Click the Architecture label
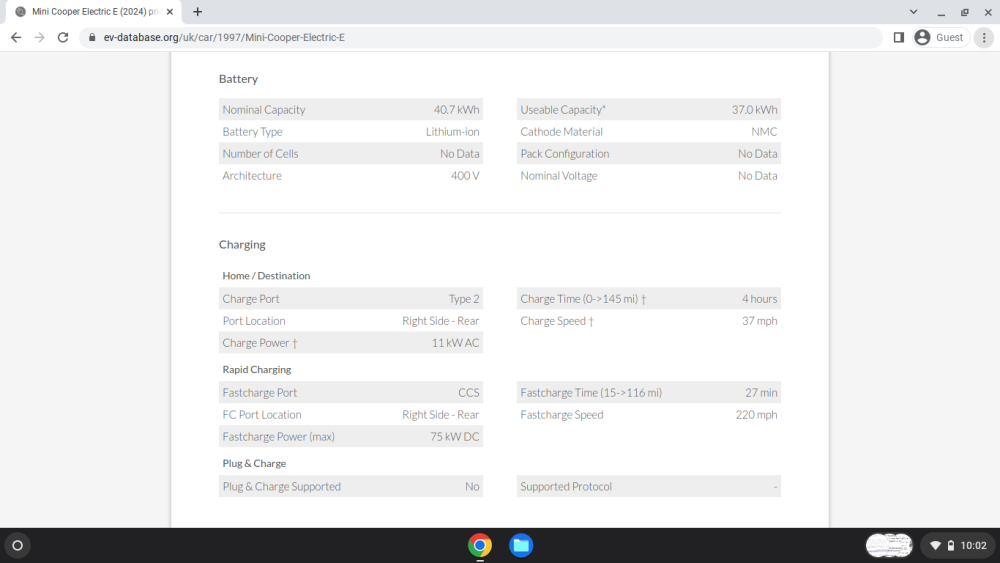 pyautogui.click(x=252, y=176)
